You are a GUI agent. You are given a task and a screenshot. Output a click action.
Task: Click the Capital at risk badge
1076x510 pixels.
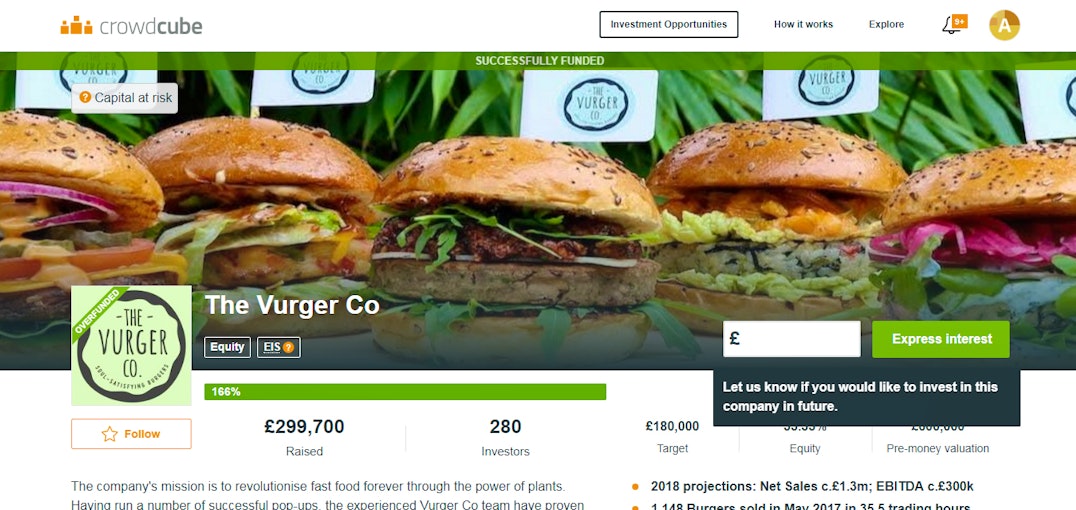click(125, 97)
